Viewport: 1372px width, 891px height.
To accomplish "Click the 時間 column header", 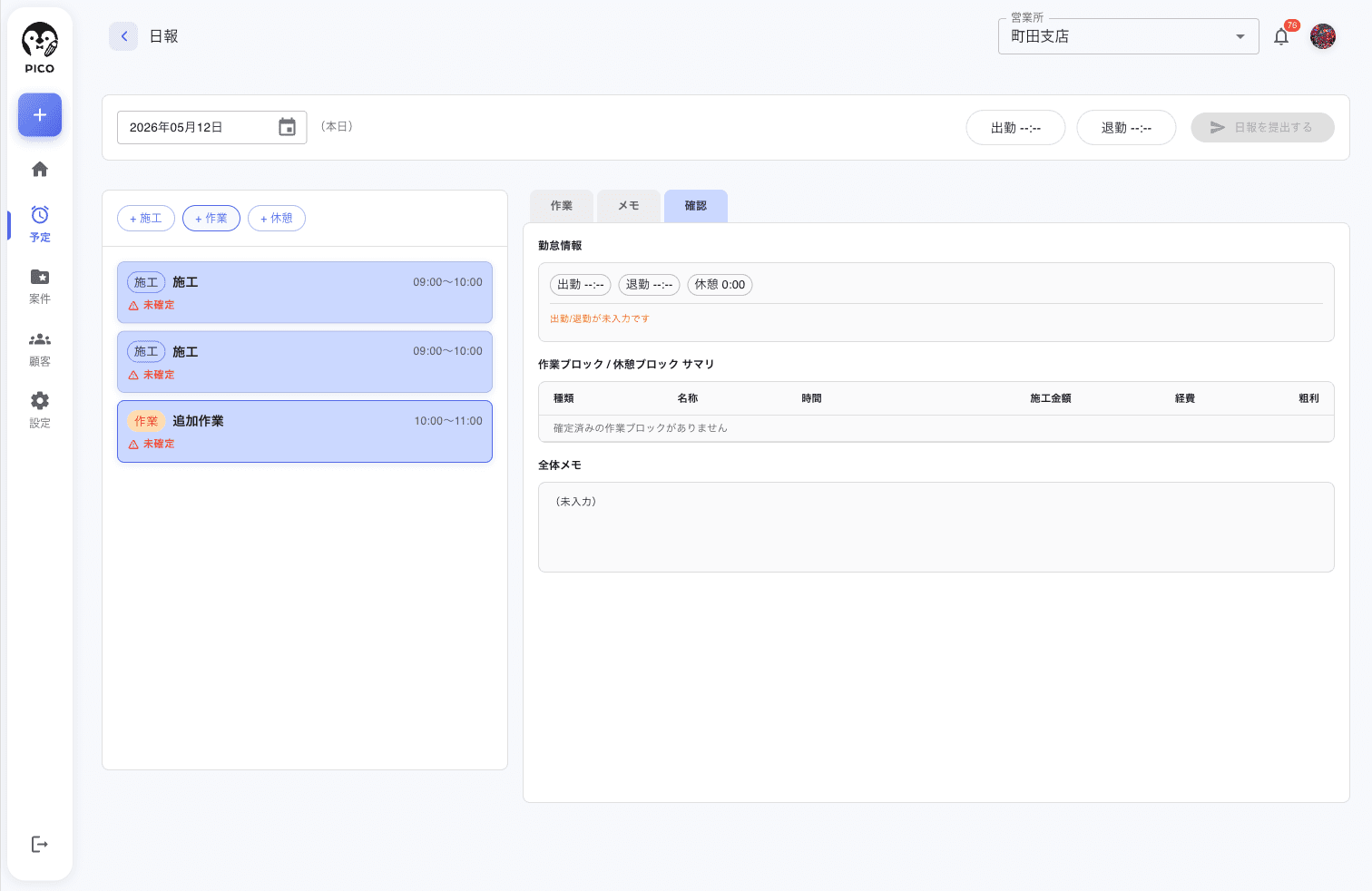I will pyautogui.click(x=812, y=398).
